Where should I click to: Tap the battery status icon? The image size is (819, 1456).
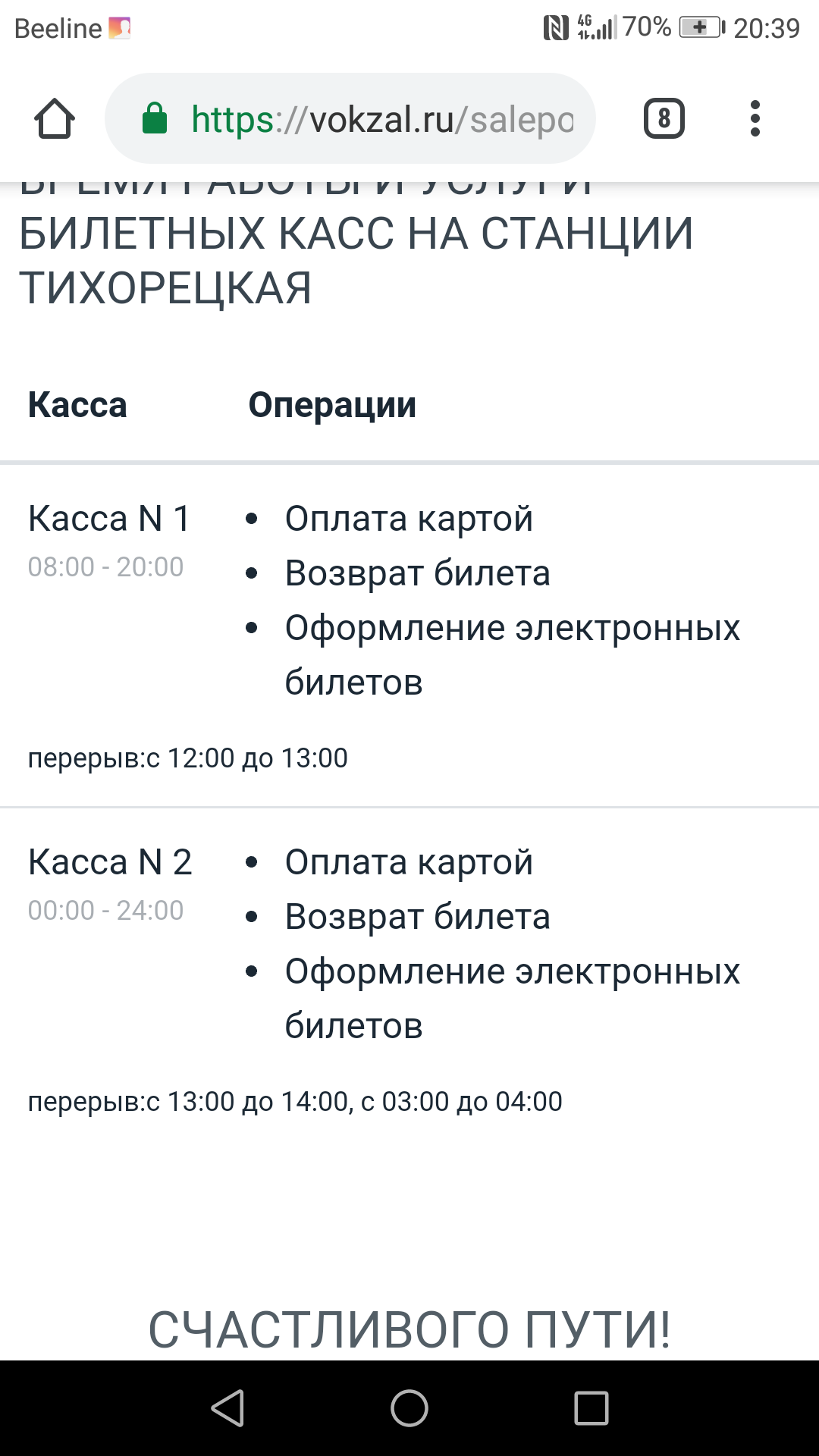tap(701, 28)
